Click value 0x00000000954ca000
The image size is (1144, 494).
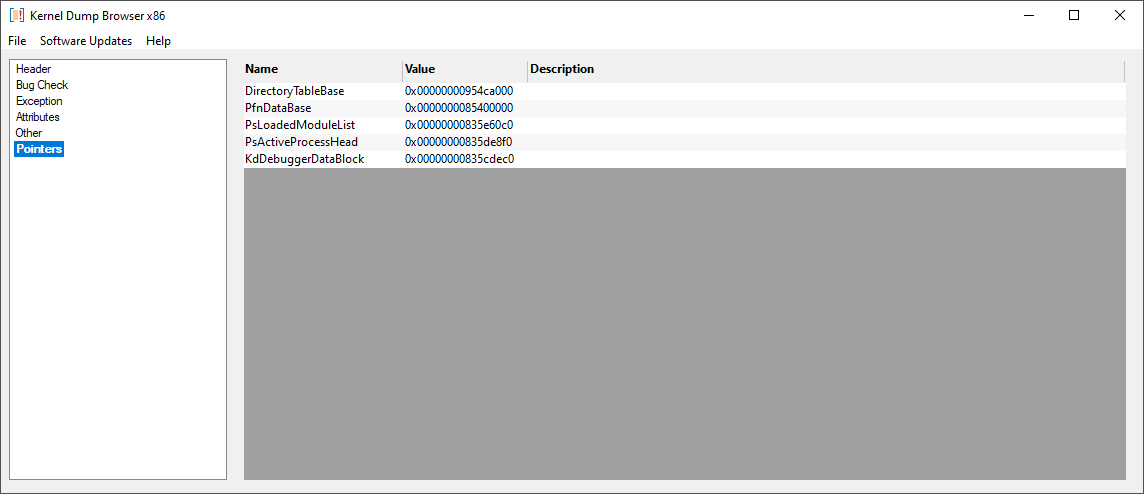[460, 91]
